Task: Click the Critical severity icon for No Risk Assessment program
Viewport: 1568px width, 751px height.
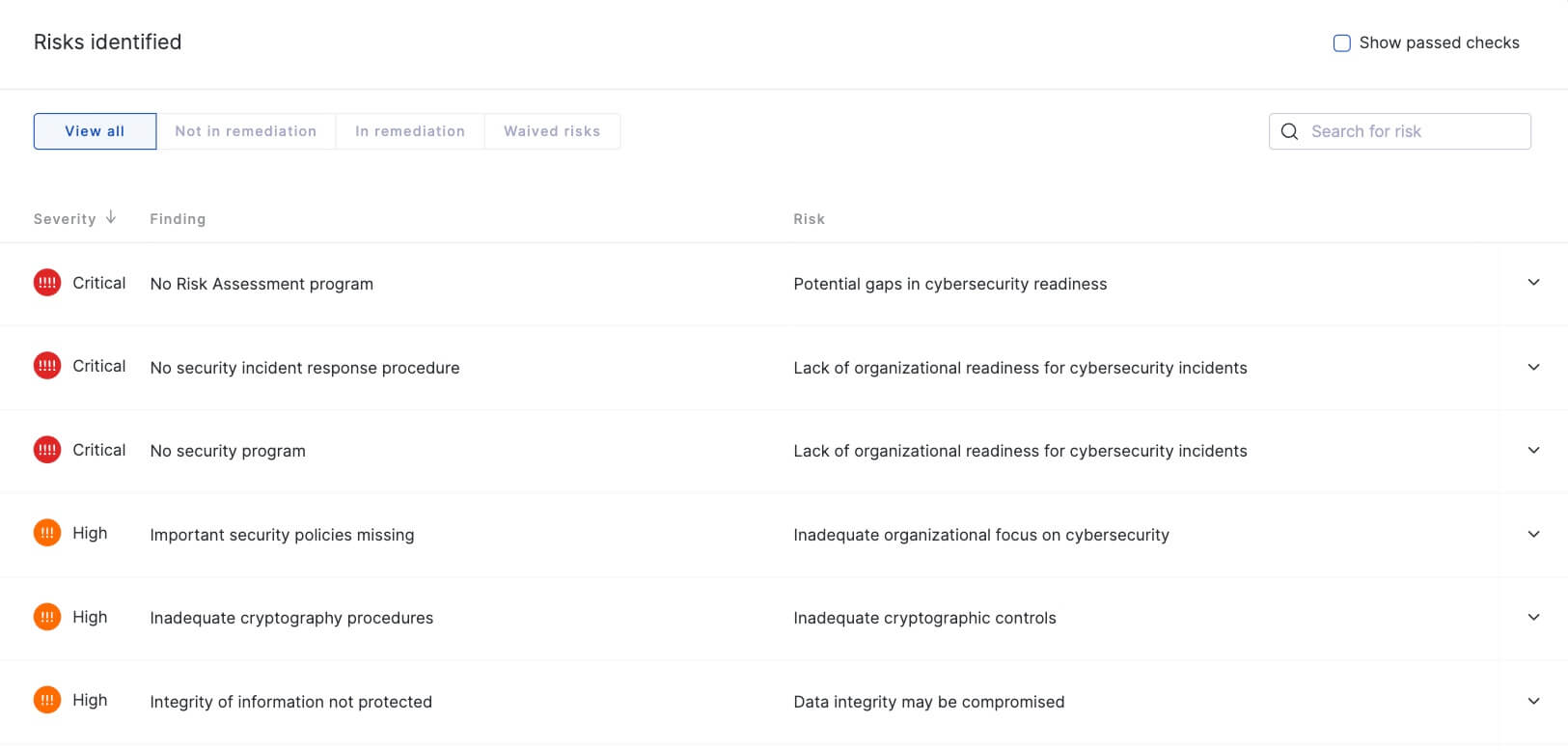Action: coord(47,283)
